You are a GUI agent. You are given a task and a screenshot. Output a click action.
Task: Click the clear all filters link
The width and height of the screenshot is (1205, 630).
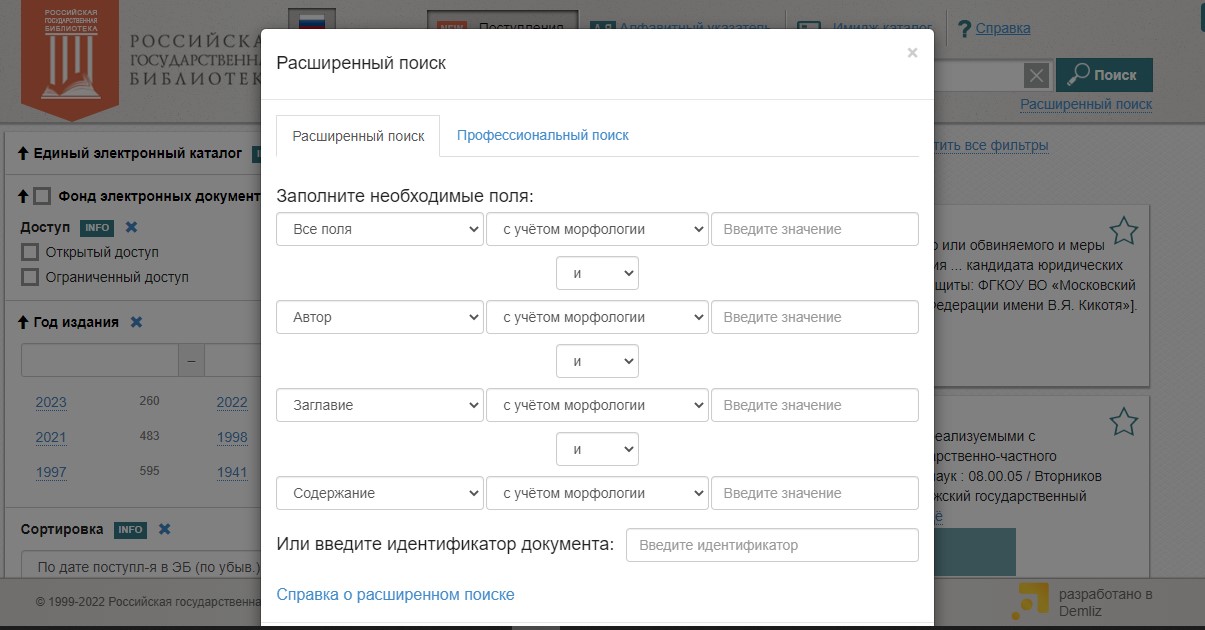(x=990, y=146)
